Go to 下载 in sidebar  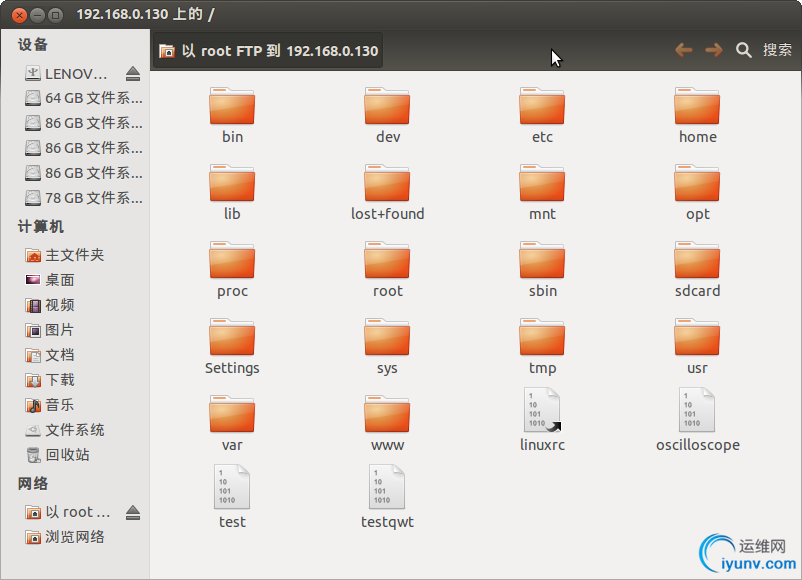coord(50,380)
